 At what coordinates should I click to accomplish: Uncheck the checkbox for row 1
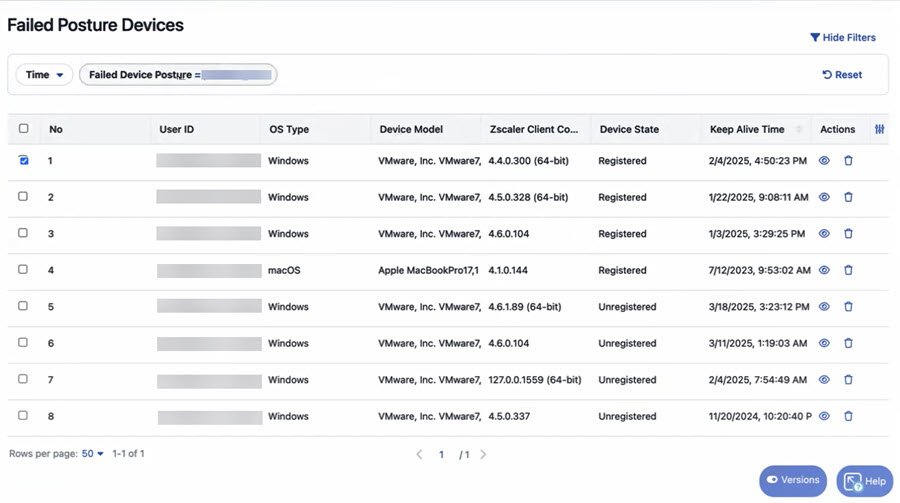pyautogui.click(x=24, y=160)
